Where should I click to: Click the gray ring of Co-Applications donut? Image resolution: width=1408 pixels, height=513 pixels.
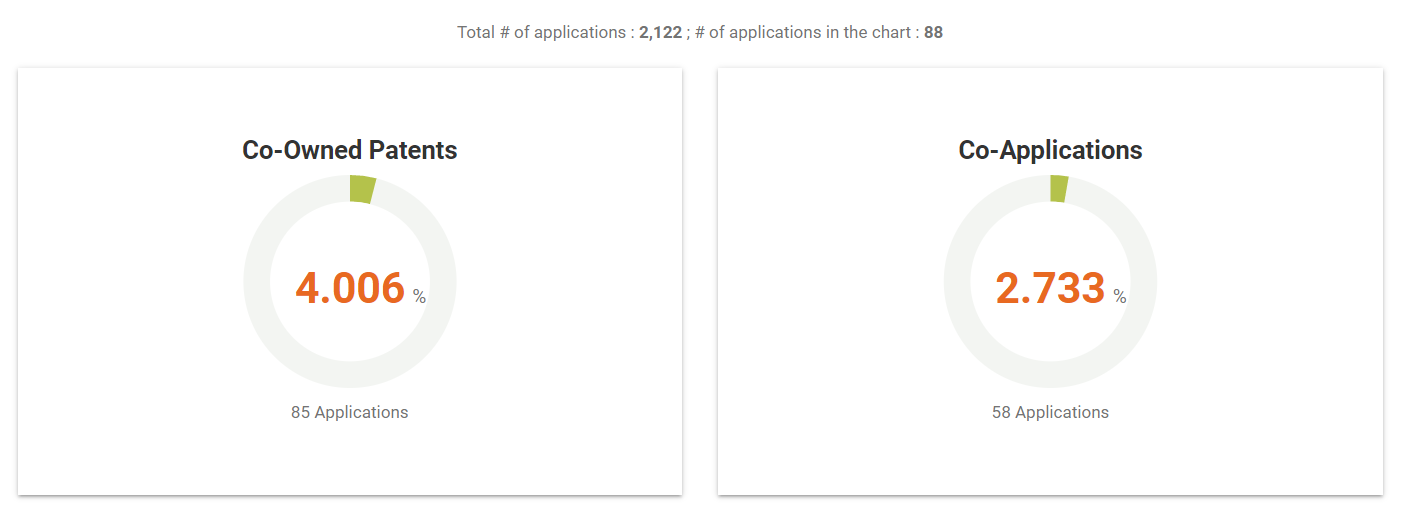click(958, 282)
